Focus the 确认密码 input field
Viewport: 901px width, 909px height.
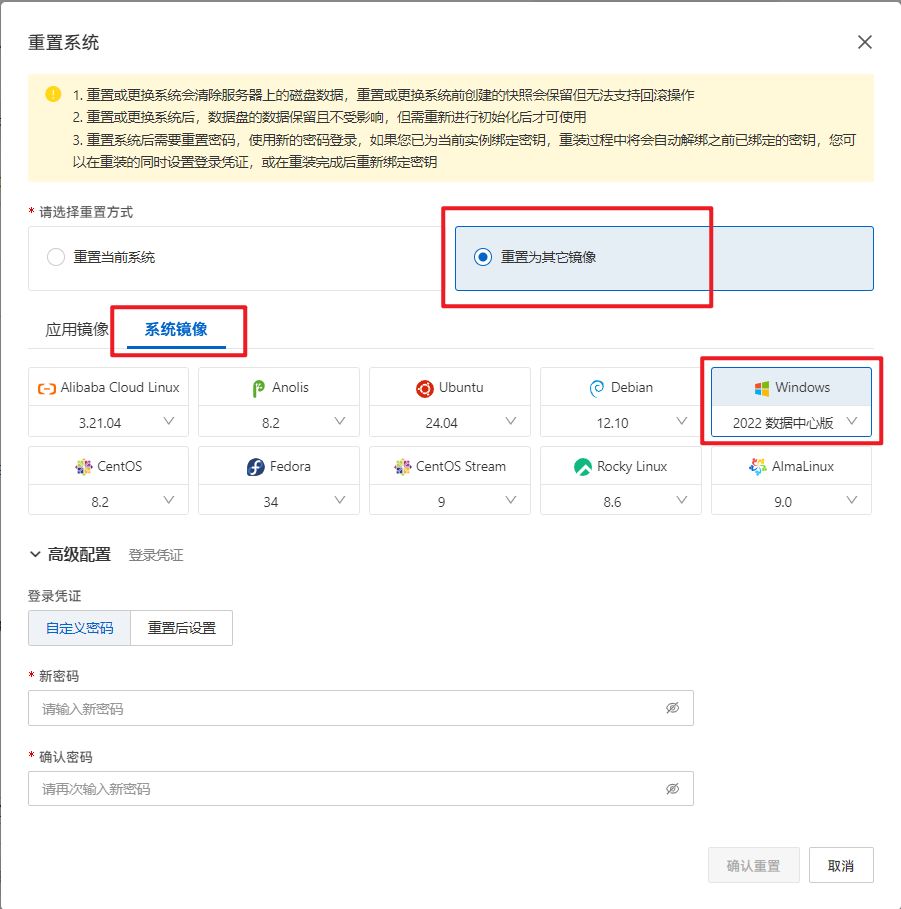tap(361, 788)
